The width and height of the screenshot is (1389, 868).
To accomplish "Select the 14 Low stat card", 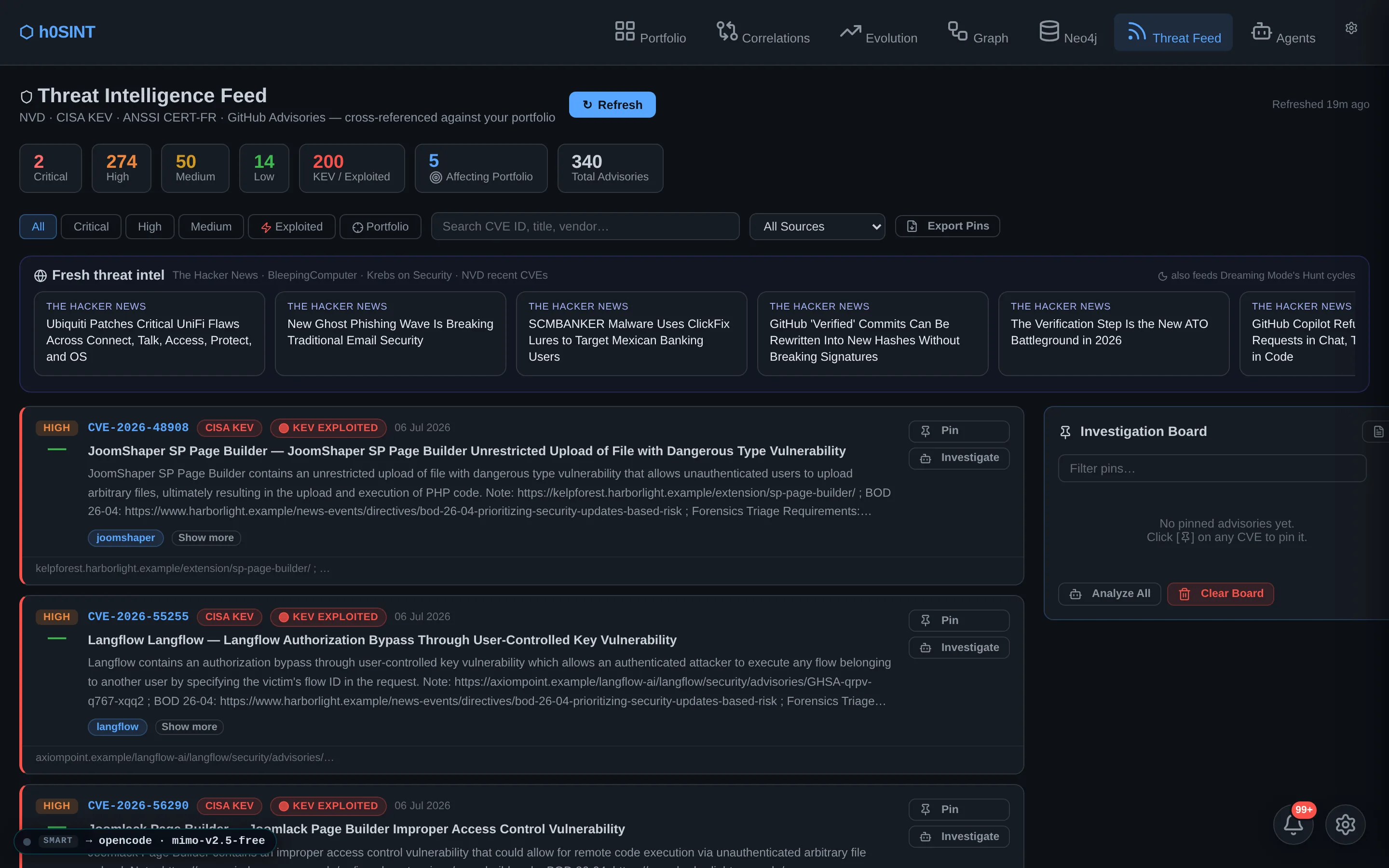I will click(x=264, y=168).
